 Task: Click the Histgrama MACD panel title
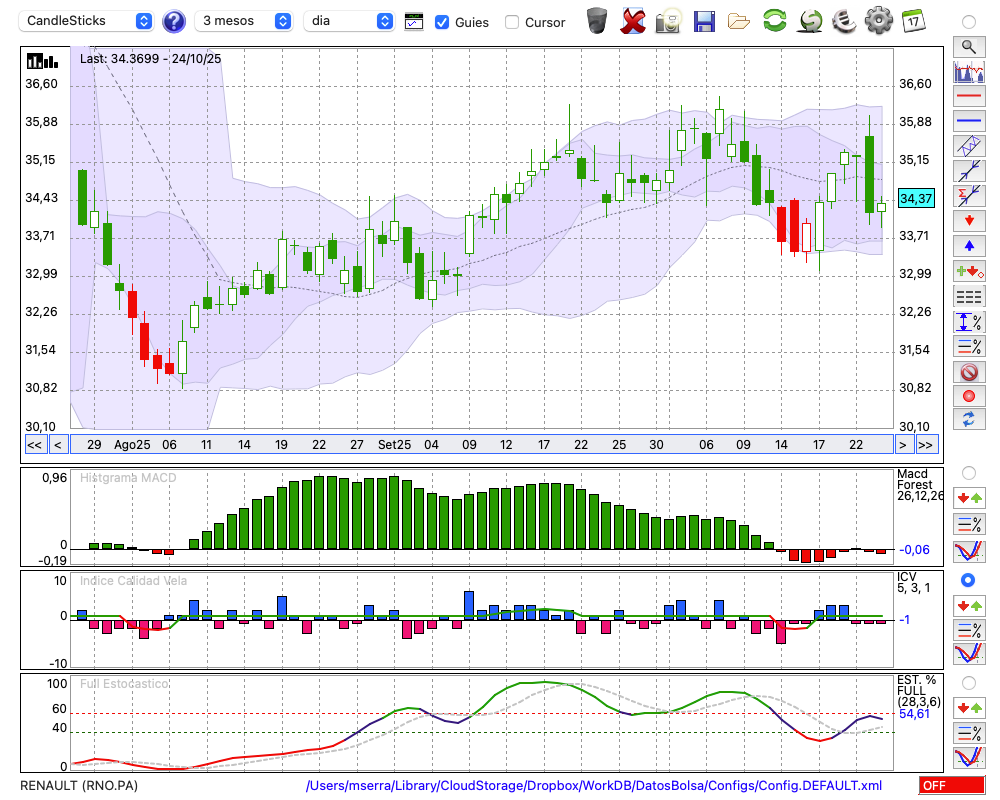128,478
